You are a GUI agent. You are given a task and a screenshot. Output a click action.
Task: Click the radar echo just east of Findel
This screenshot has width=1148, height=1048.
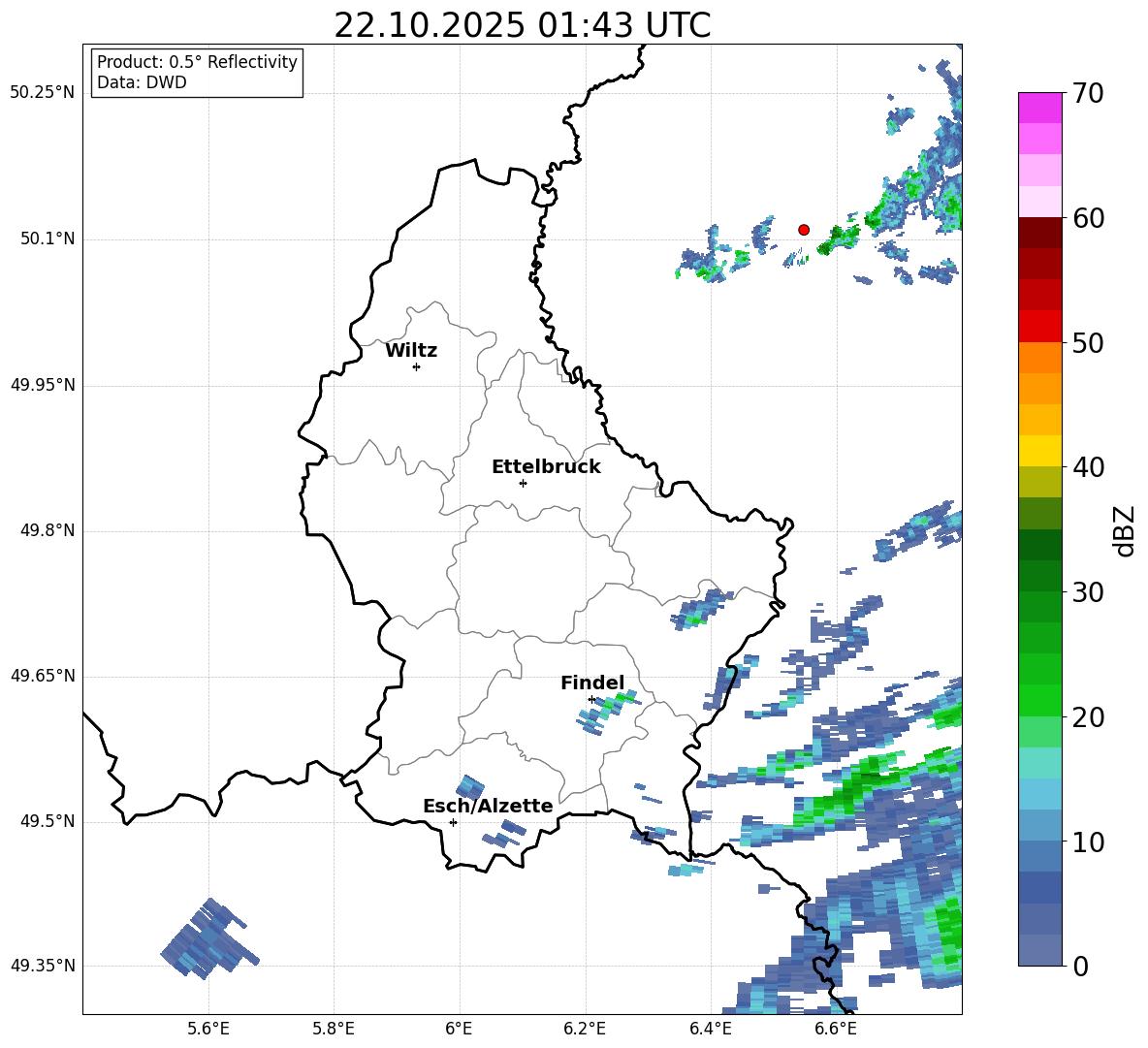608,713
